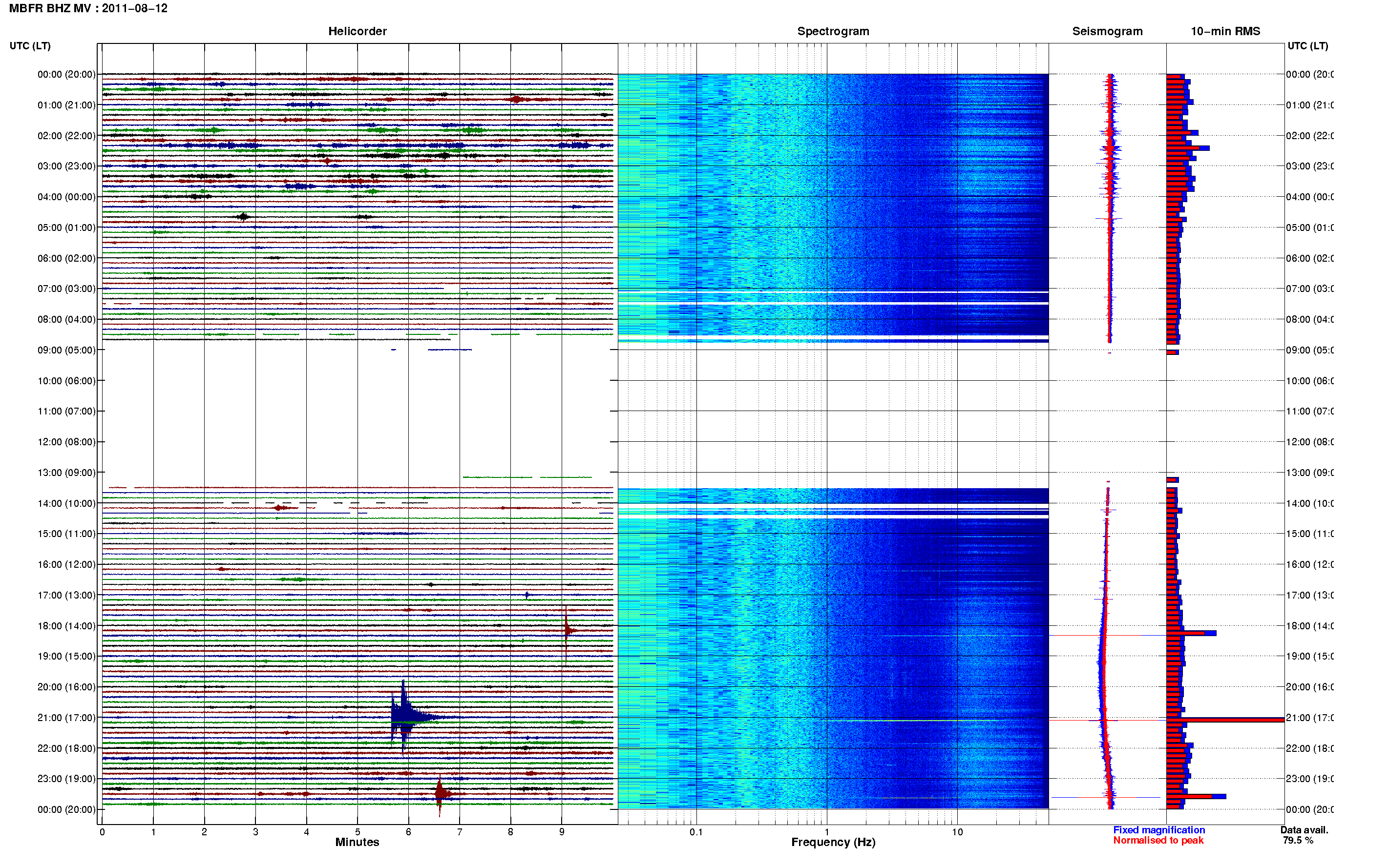The width and height of the screenshot is (1389, 868).
Task: Click the 1 Hz frequency tick label
Action: pos(827,832)
